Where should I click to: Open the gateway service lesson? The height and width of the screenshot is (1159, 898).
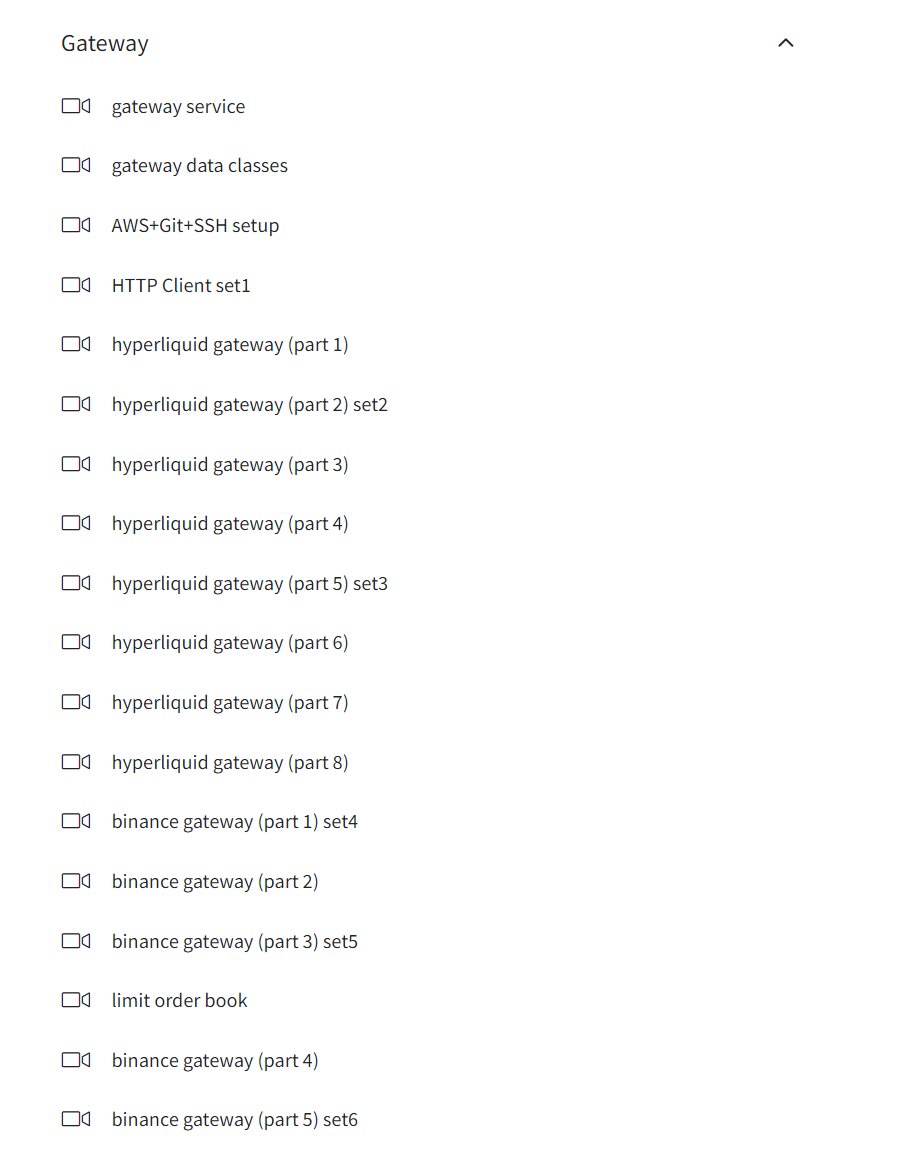[178, 106]
